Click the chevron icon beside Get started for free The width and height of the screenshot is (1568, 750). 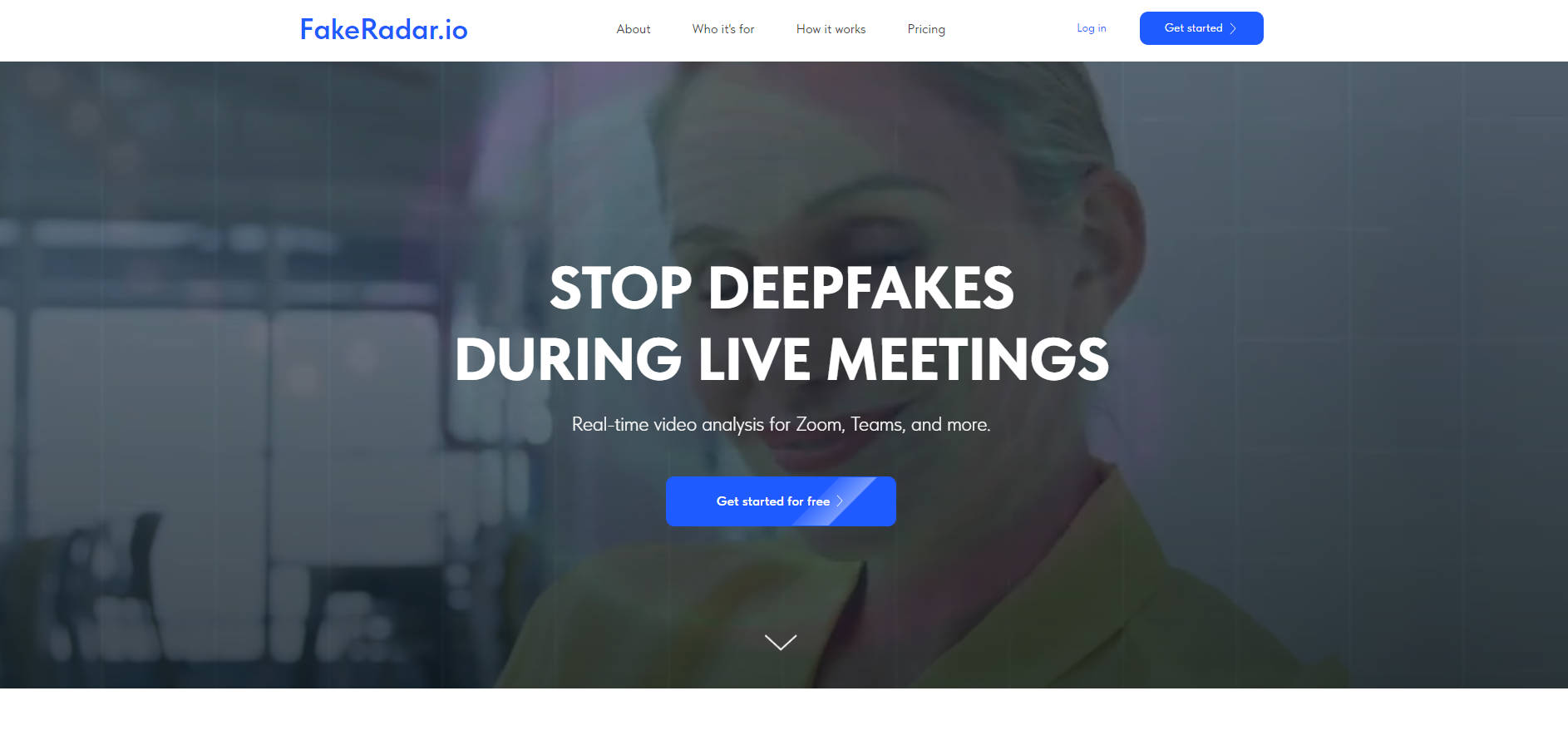click(x=840, y=501)
